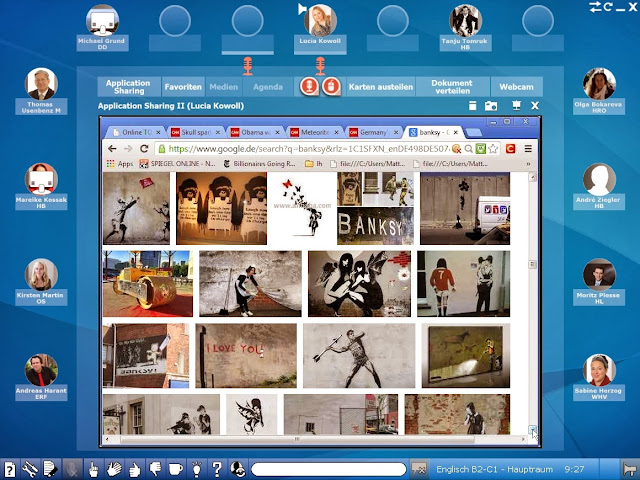Screen dimensions: 640x480
Task: Click the Google URL address bar
Action: (308, 149)
